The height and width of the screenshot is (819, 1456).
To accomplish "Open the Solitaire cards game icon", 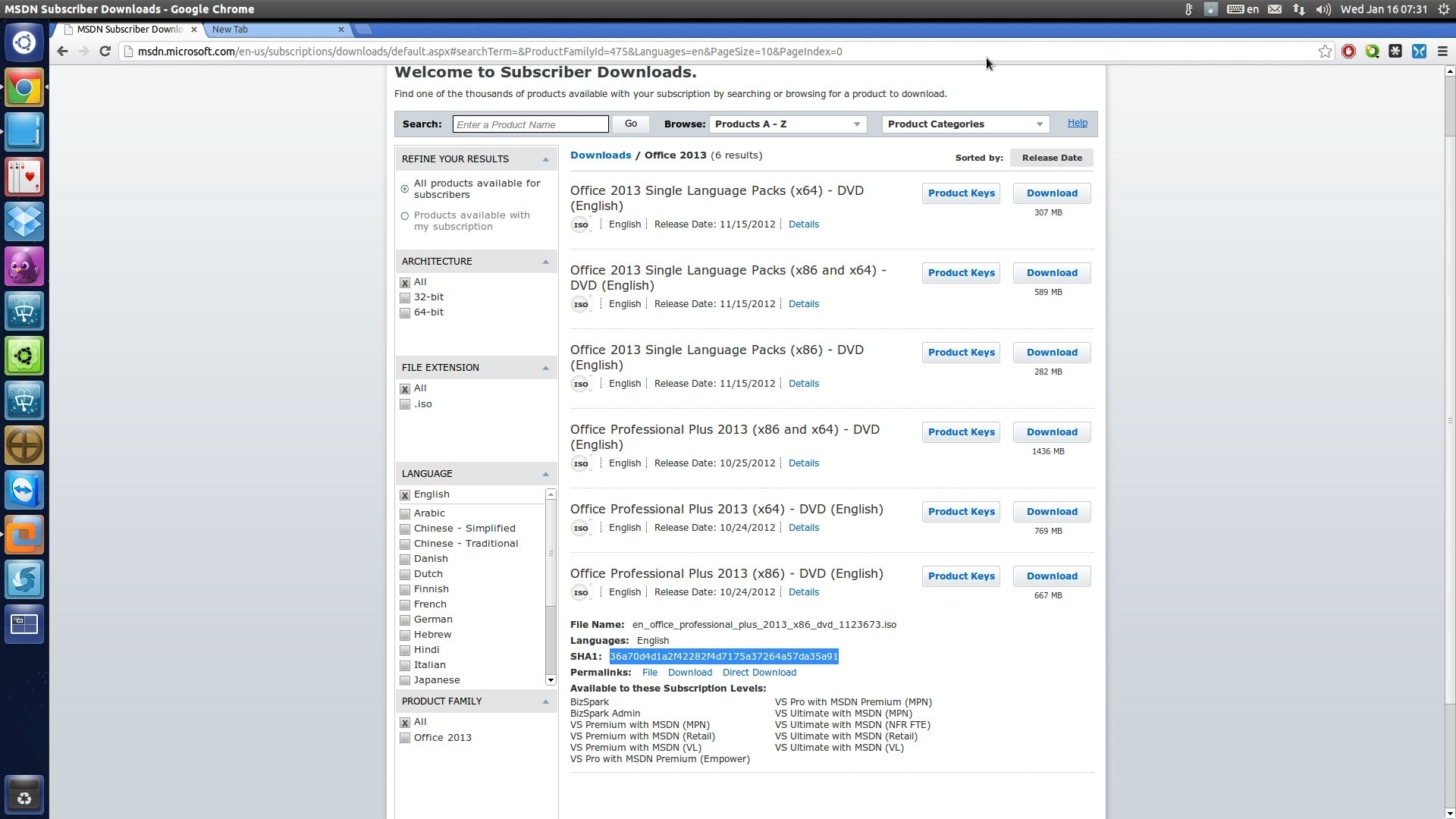I will [x=24, y=177].
